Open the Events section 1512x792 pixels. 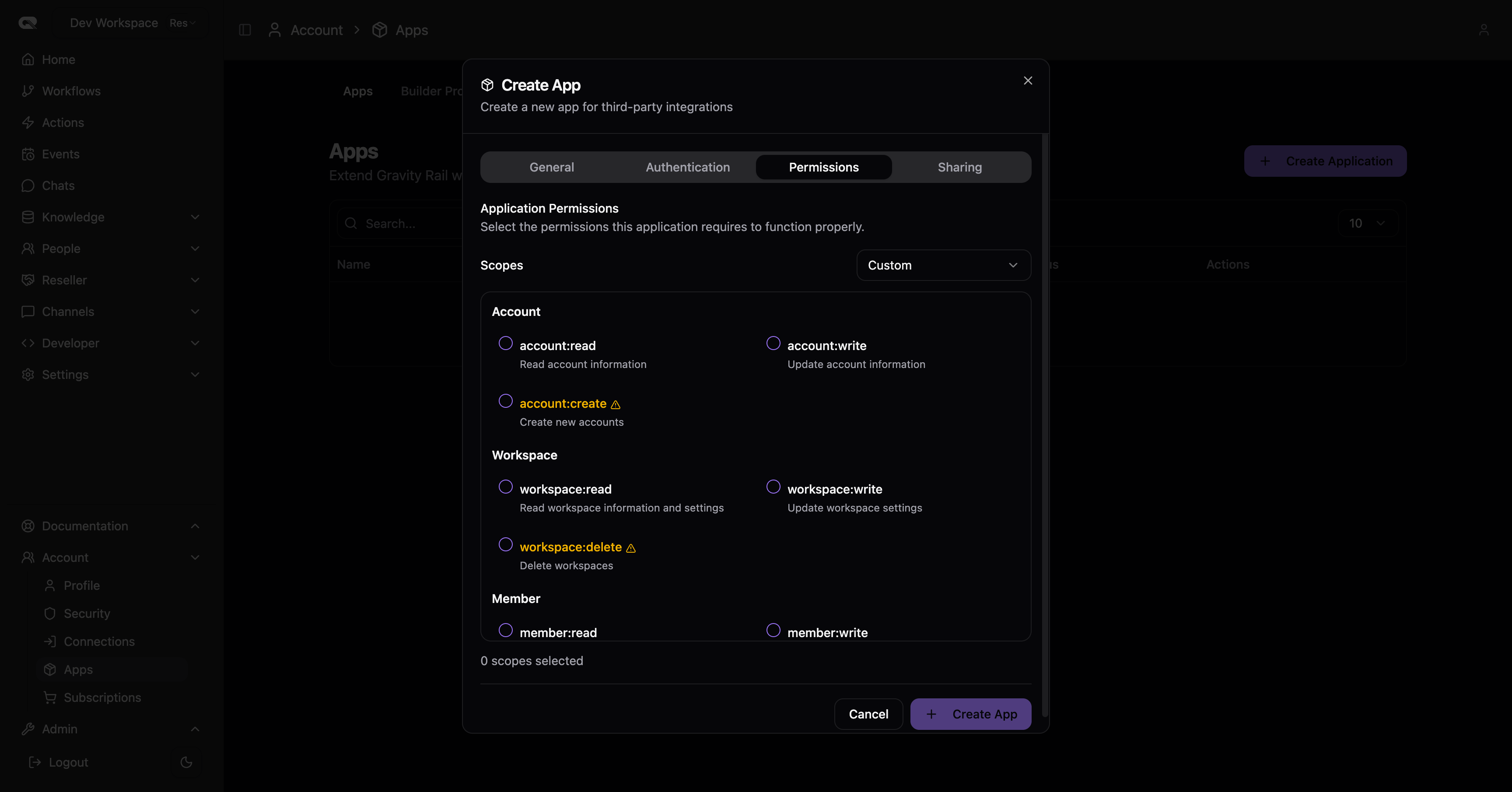click(60, 154)
